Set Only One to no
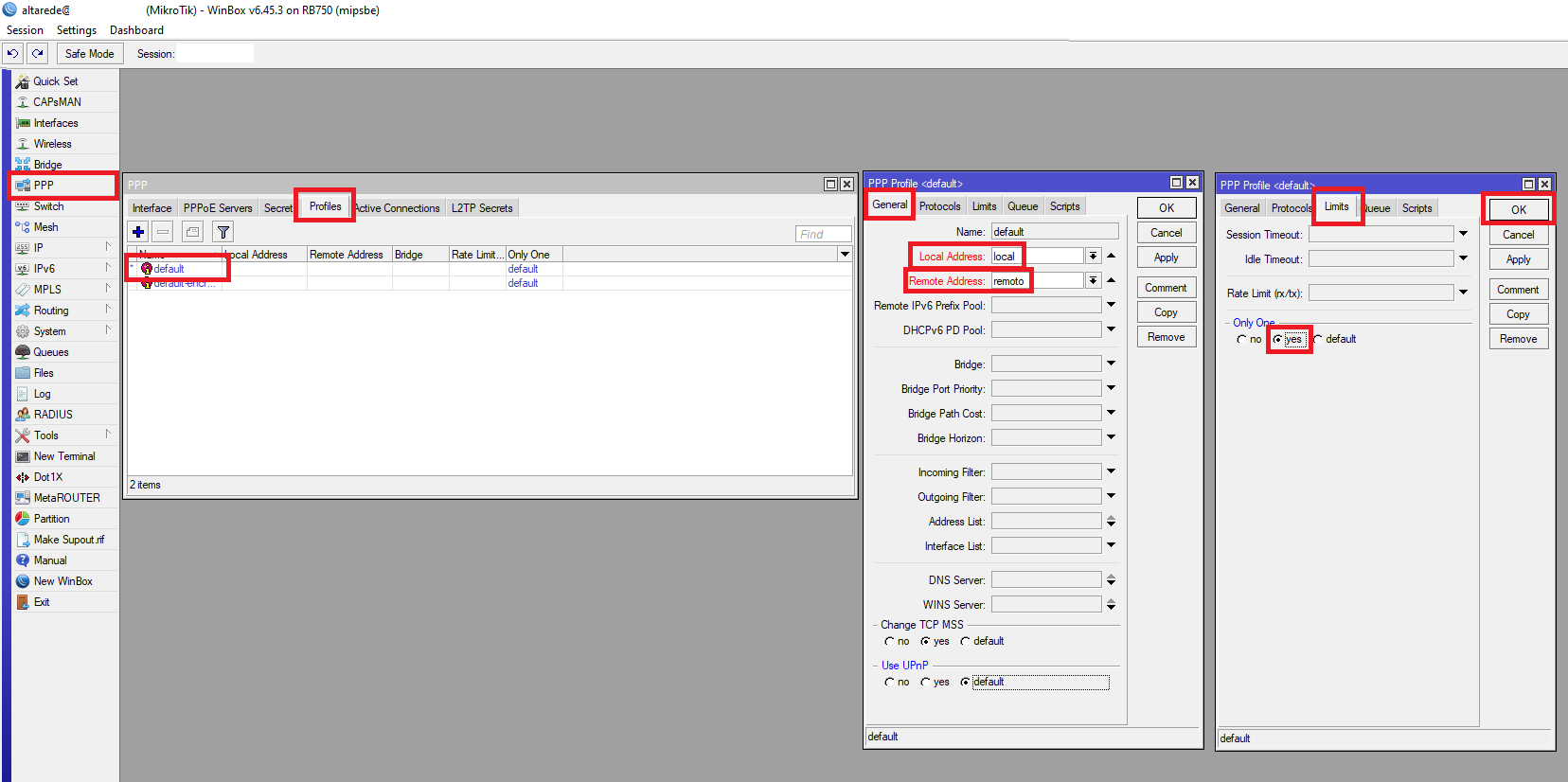Screen dimensions: 1568x782 point(1242,340)
